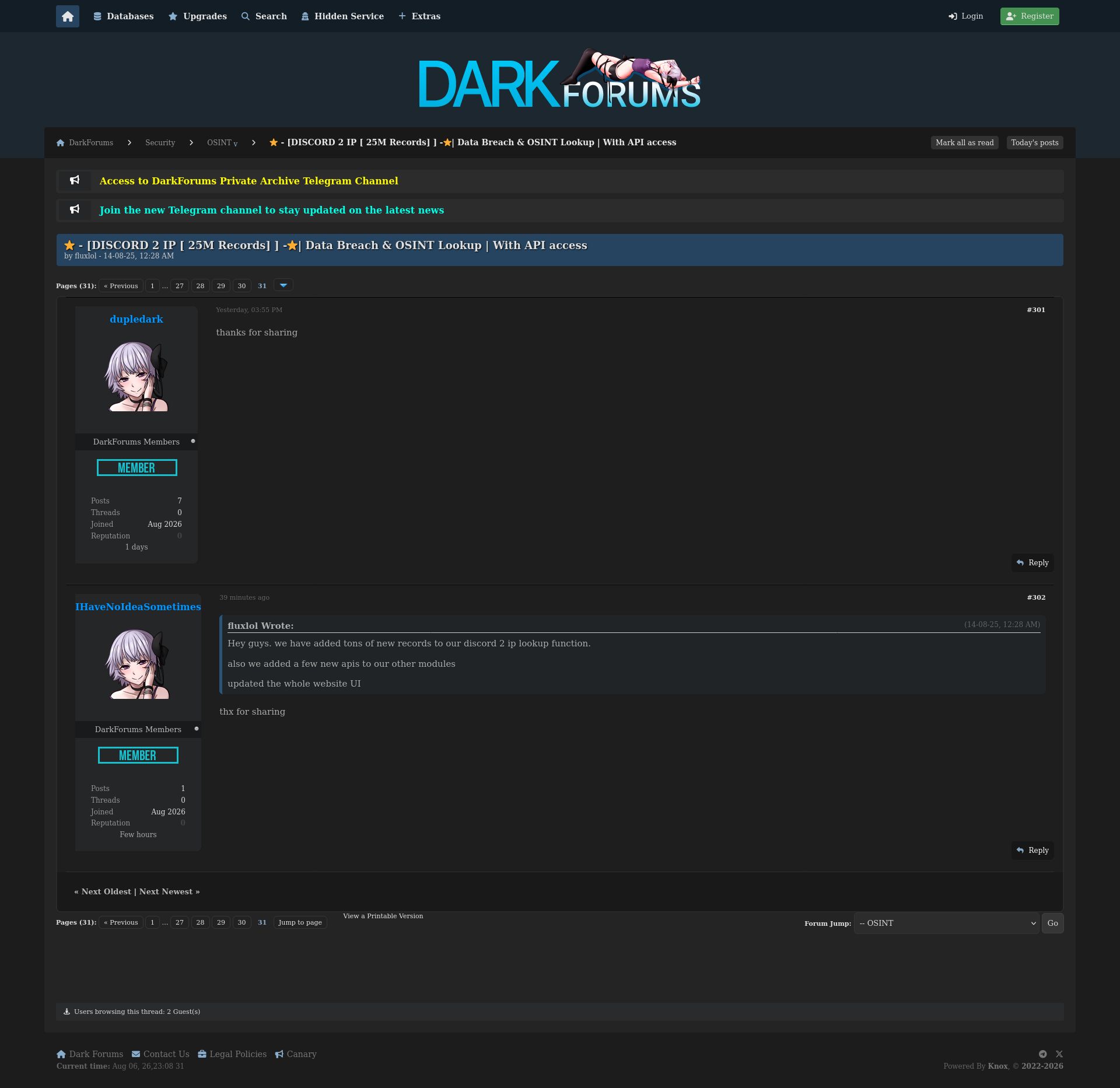This screenshot has height=1088, width=1120.
Task: Open the Hidden Service page
Action: point(342,16)
